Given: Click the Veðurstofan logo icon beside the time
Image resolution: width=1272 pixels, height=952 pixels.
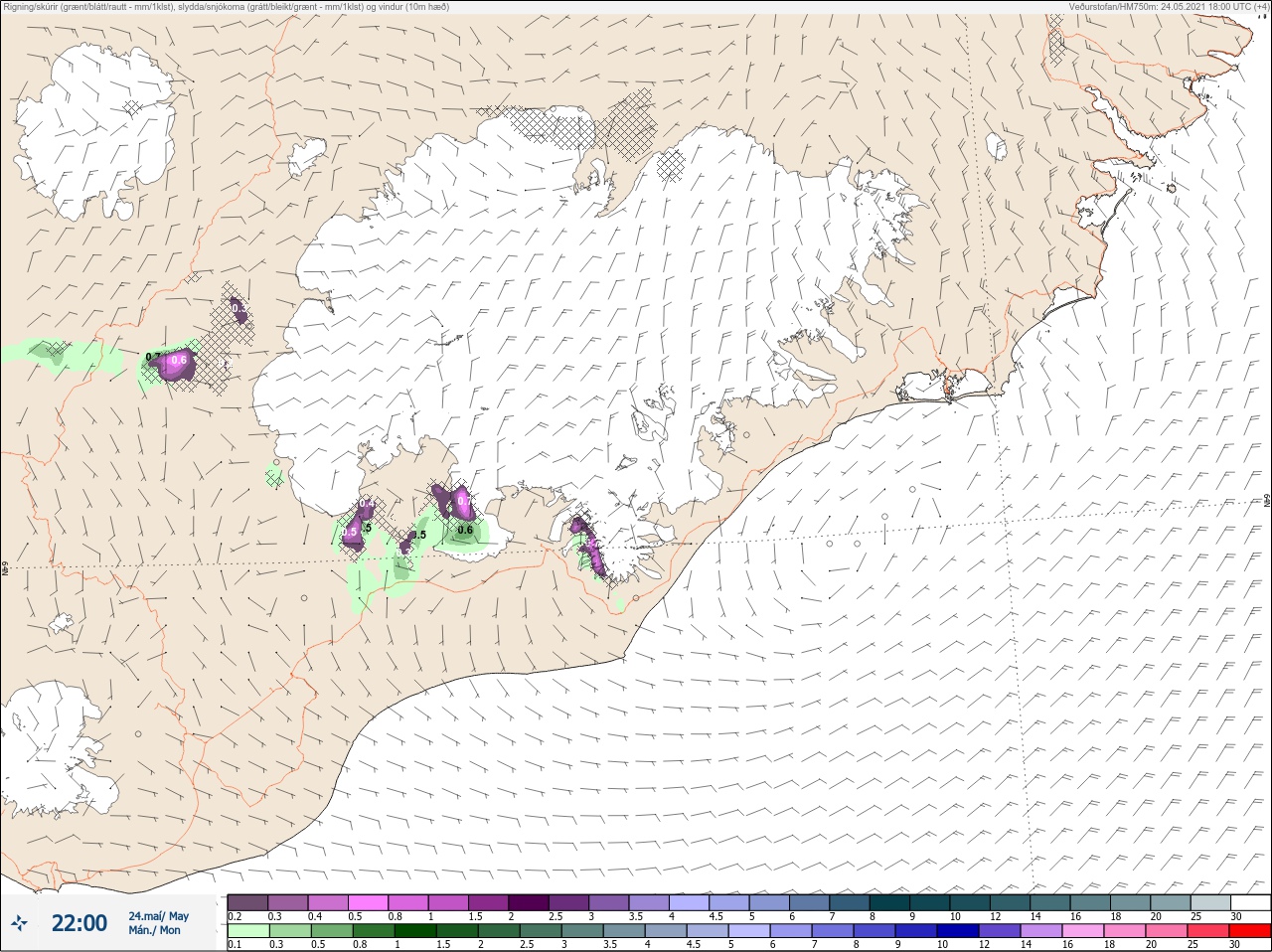Looking at the screenshot, I should 20,923.
